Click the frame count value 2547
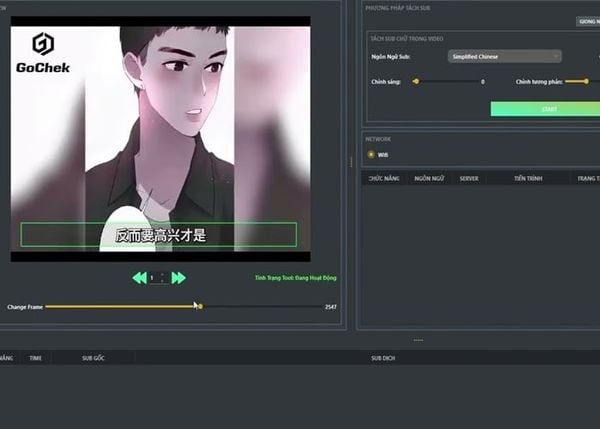This screenshot has height=429, width=600. (331, 307)
